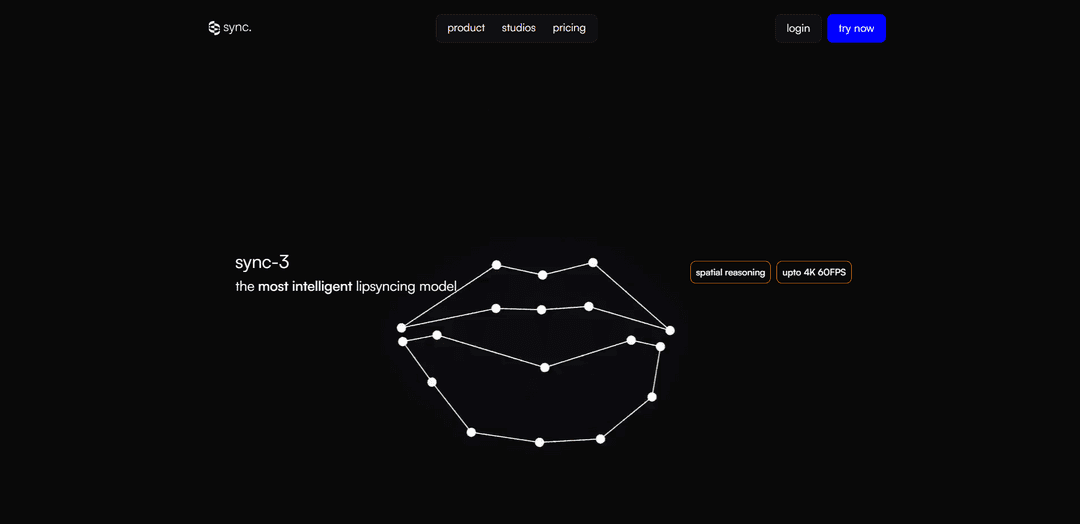Click the lower of two left lip-corner dots
The image size is (1080, 524).
coord(403,342)
